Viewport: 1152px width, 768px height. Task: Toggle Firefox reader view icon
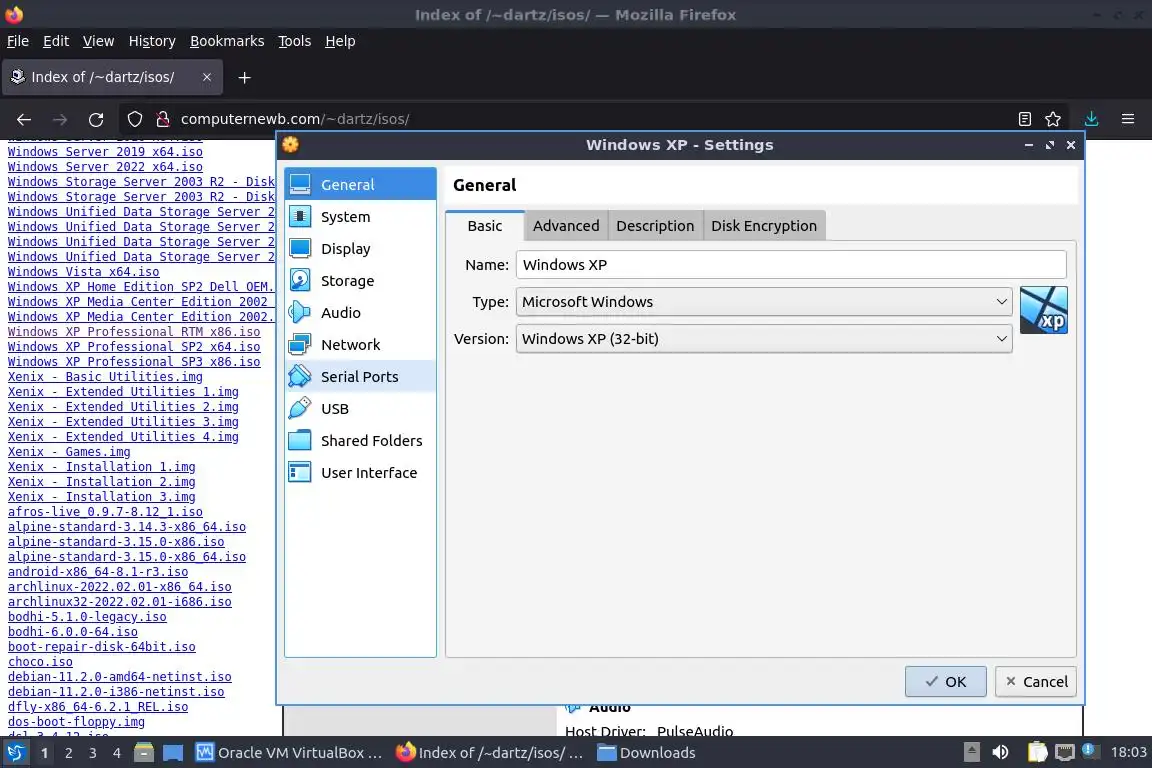tap(1025, 119)
